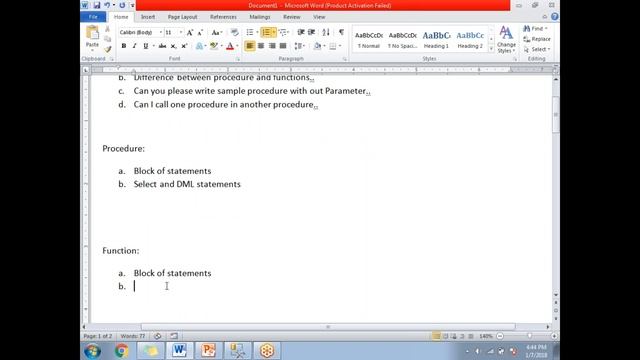The width and height of the screenshot is (640, 360).
Task: Switch to Web Layout view icon
Action: coord(453,336)
